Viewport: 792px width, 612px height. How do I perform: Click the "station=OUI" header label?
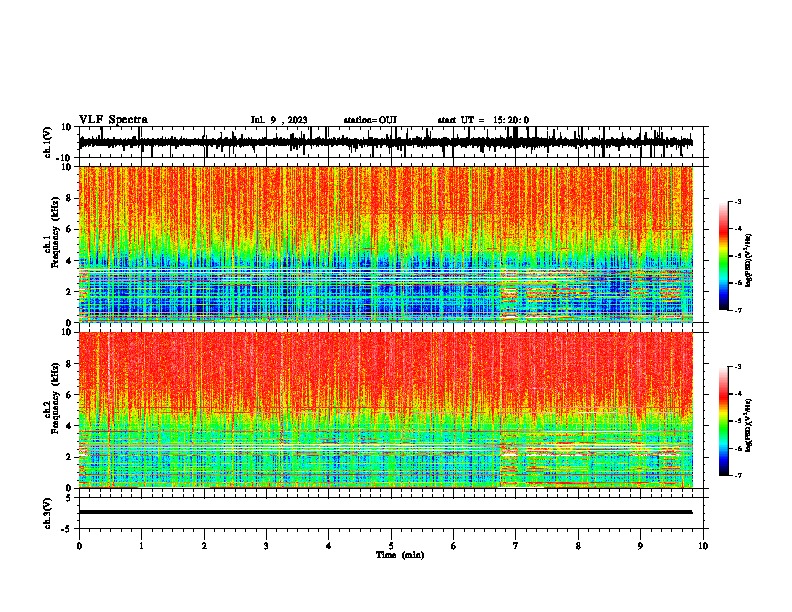(x=370, y=120)
